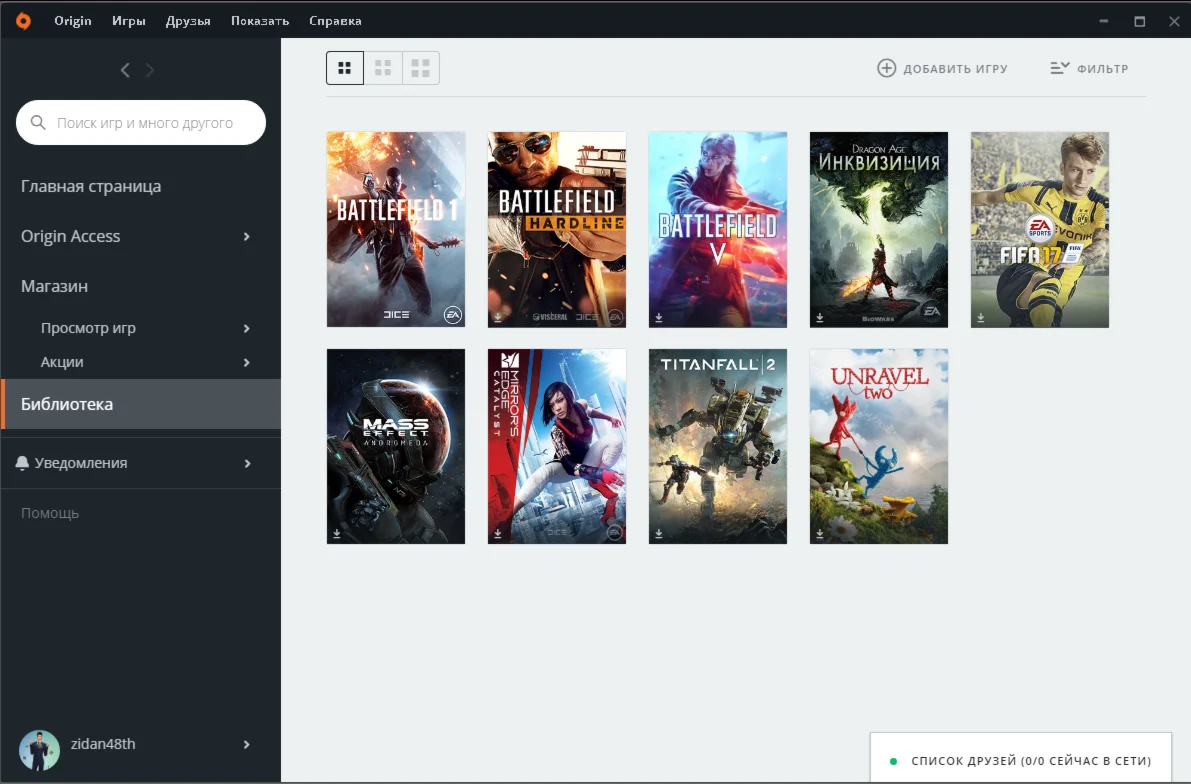Viewport: 1191px width, 784px height.
Task: Click the notifications bell icon
Action: [22, 462]
